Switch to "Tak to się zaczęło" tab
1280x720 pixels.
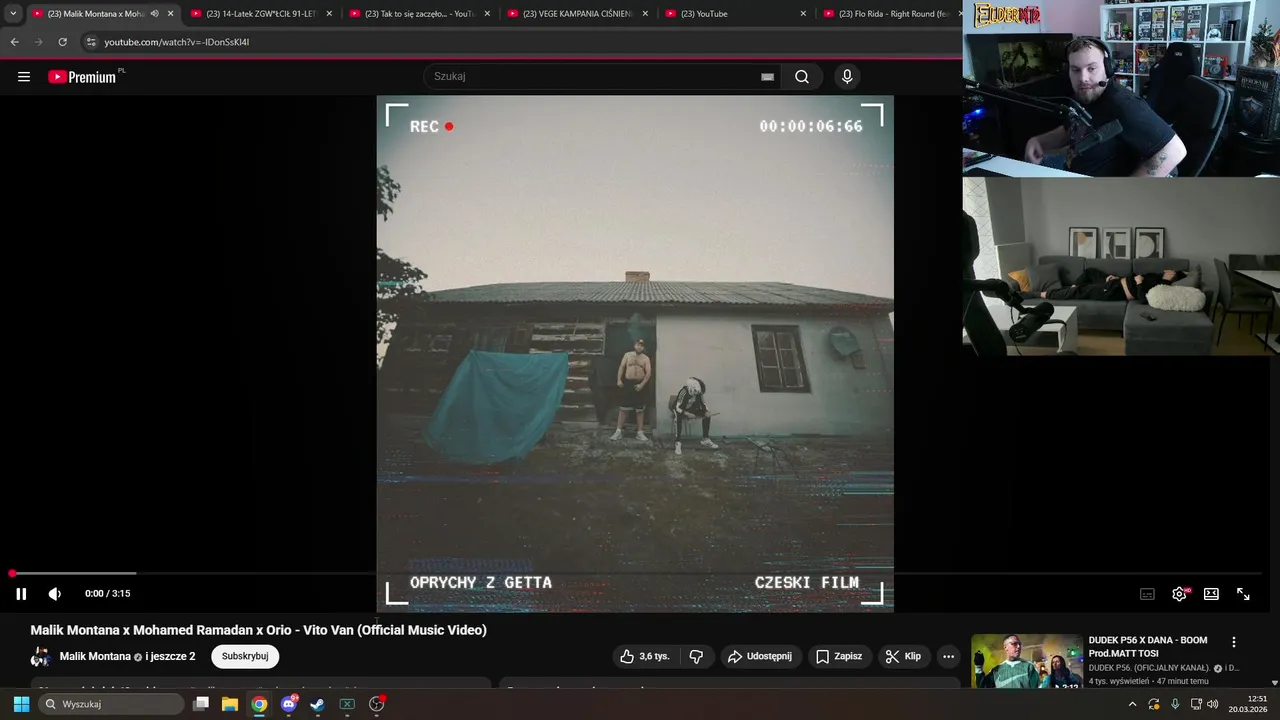pyautogui.click(x=419, y=14)
